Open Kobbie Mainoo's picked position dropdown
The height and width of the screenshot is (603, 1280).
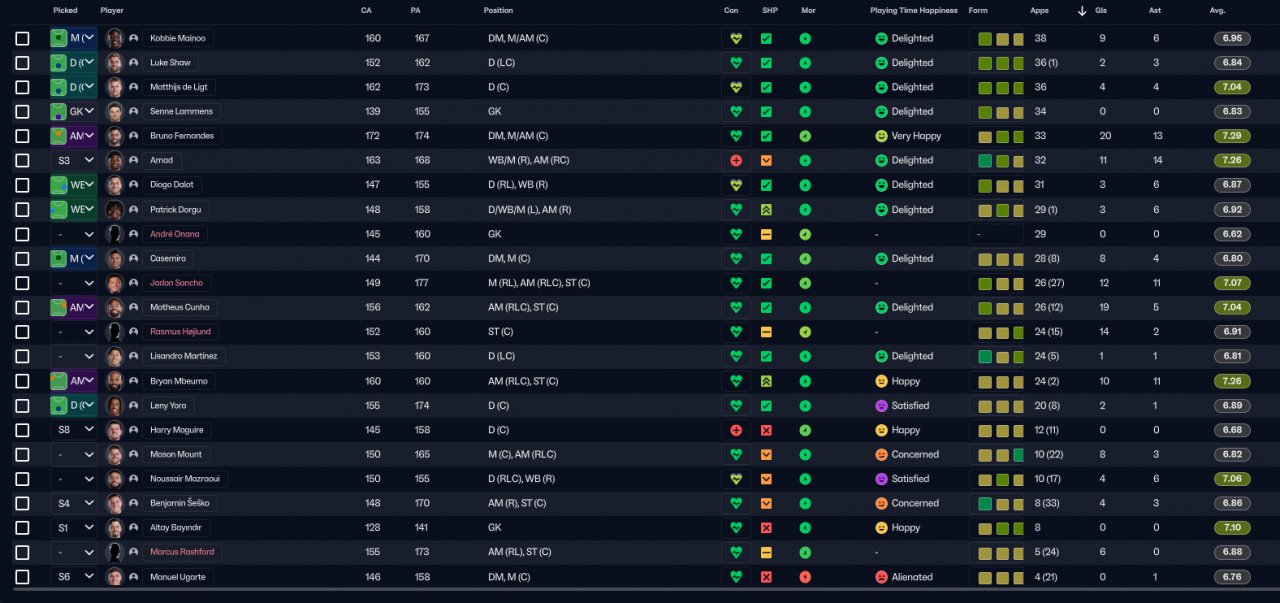[74, 38]
